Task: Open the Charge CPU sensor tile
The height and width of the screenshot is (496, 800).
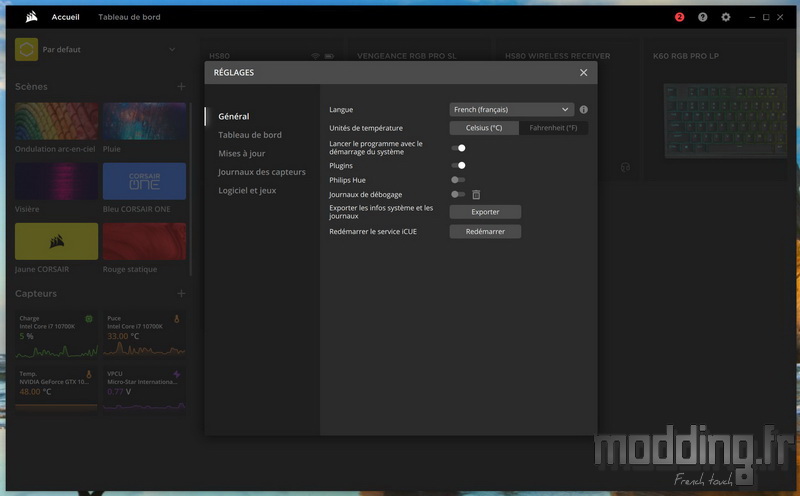Action: (56, 335)
